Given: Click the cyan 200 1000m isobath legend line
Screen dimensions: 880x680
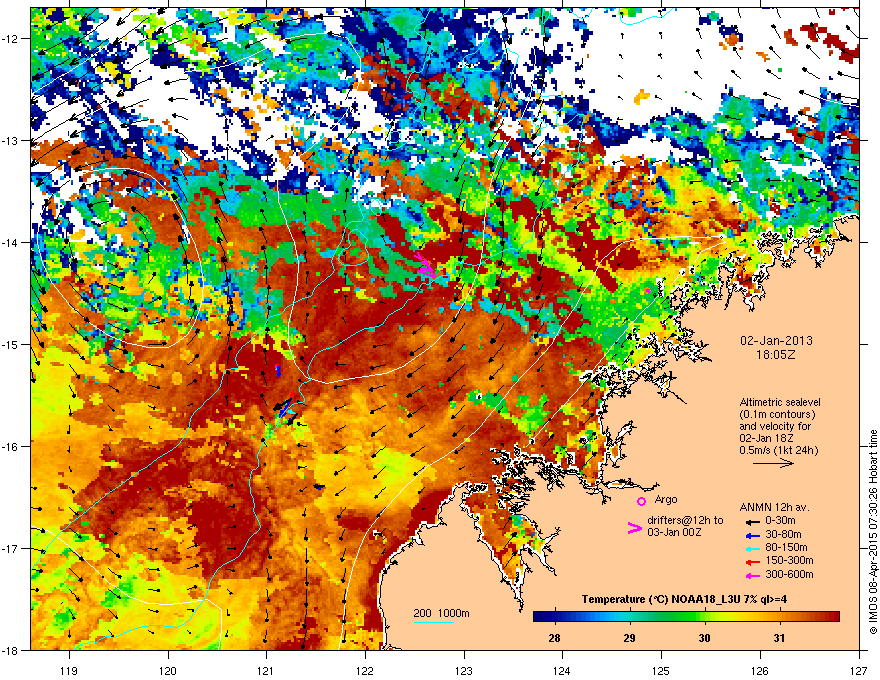Looking at the screenshot, I should (434, 622).
